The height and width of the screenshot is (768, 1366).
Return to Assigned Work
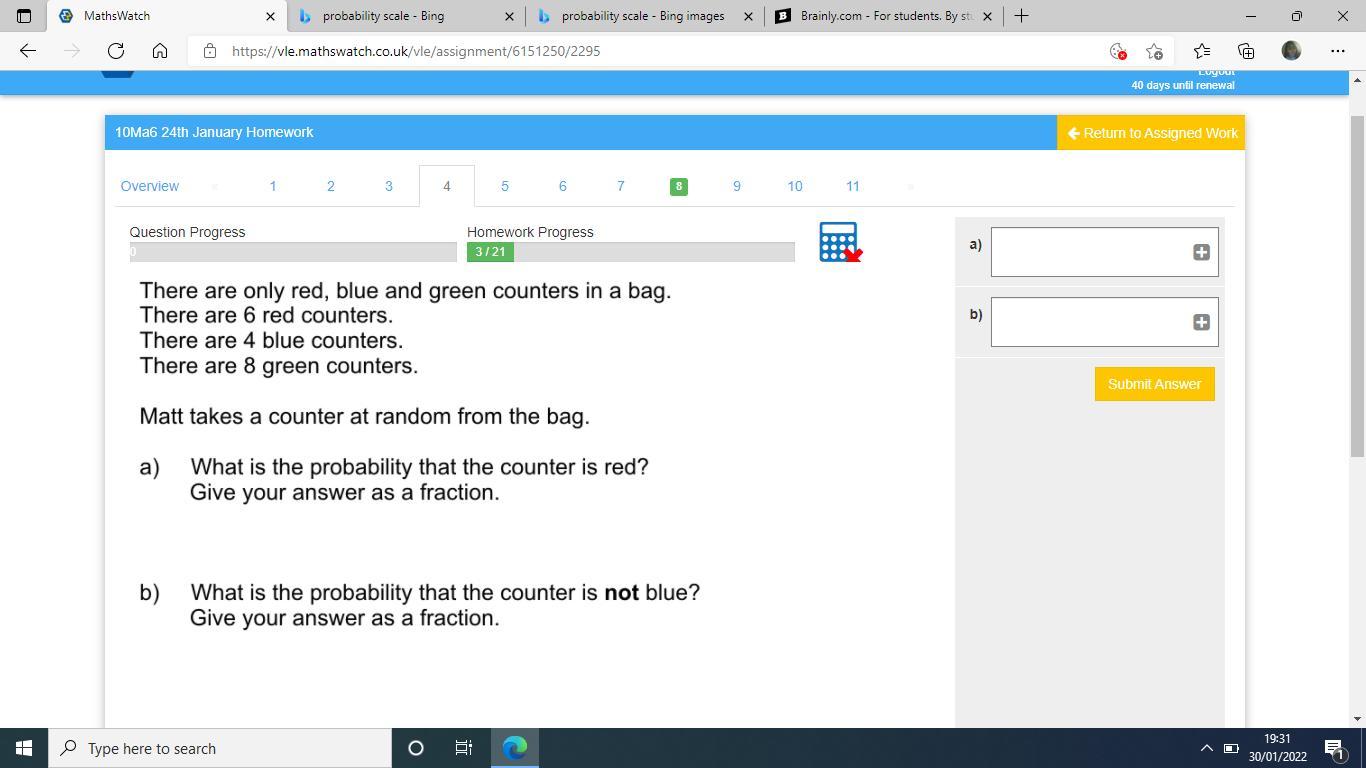[x=1151, y=133]
